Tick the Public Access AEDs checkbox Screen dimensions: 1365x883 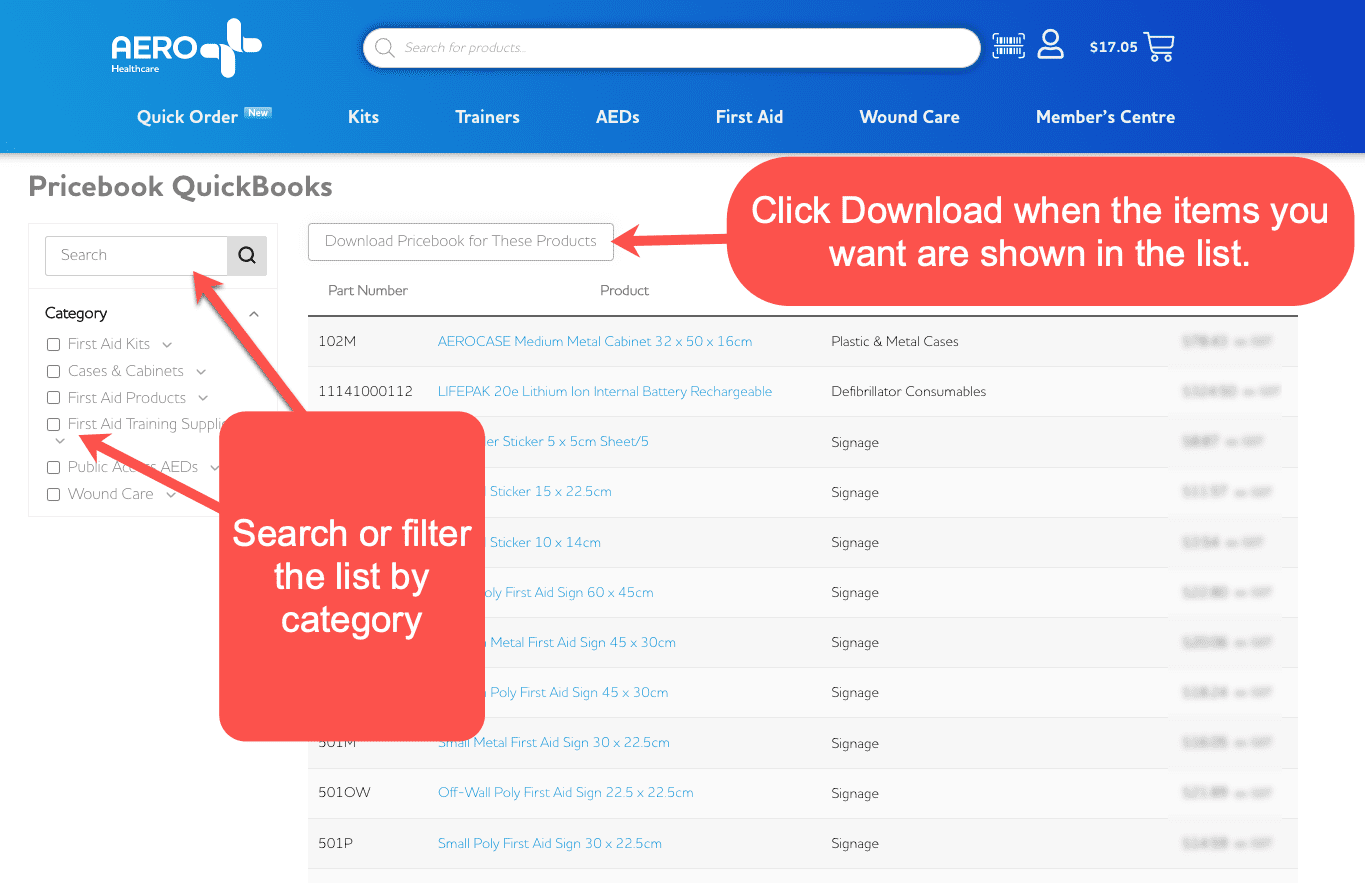point(54,467)
